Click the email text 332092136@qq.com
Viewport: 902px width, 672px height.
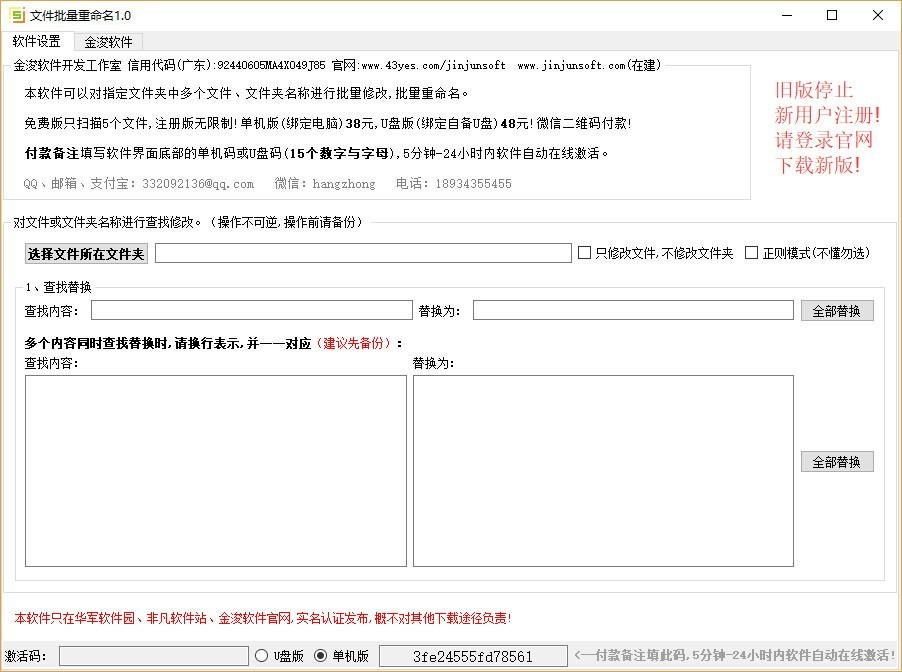tap(198, 184)
